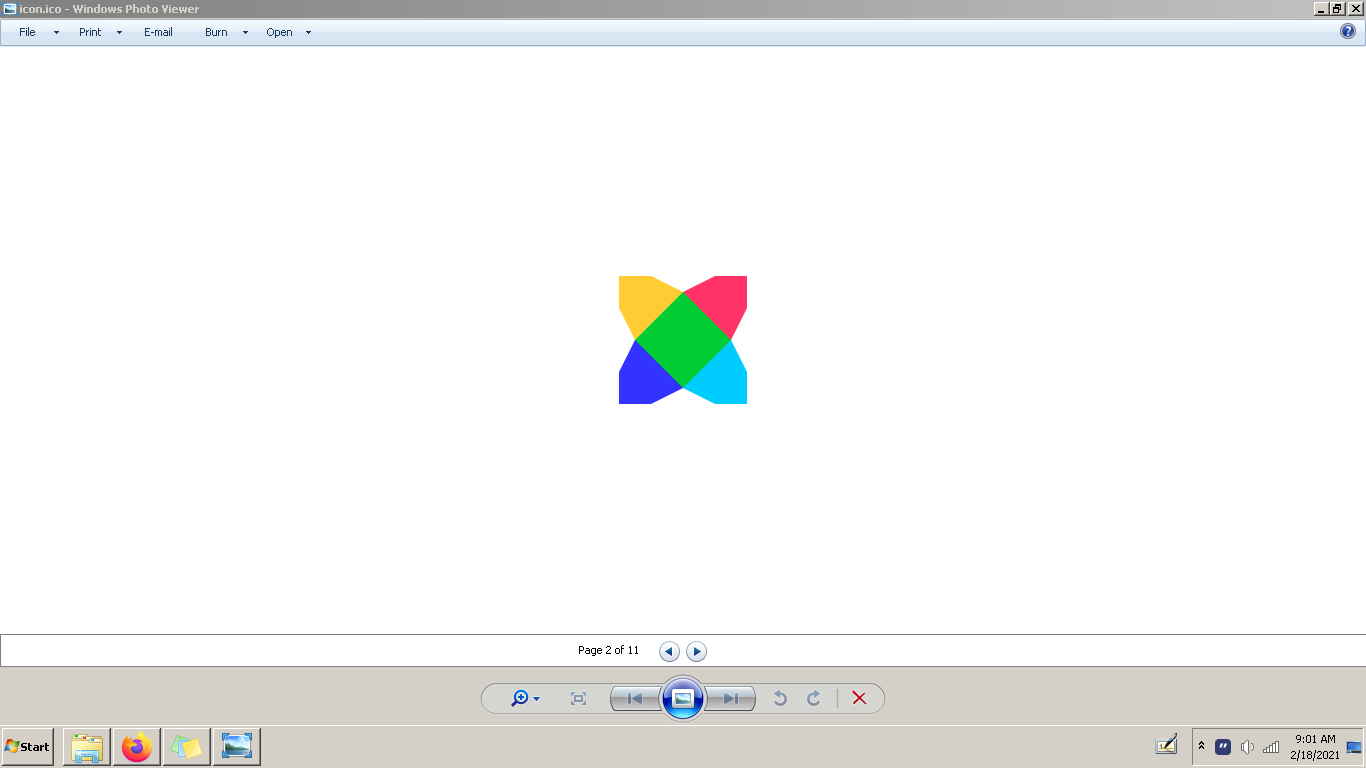
Task: Click the pen input panel tray icon
Action: (1166, 745)
